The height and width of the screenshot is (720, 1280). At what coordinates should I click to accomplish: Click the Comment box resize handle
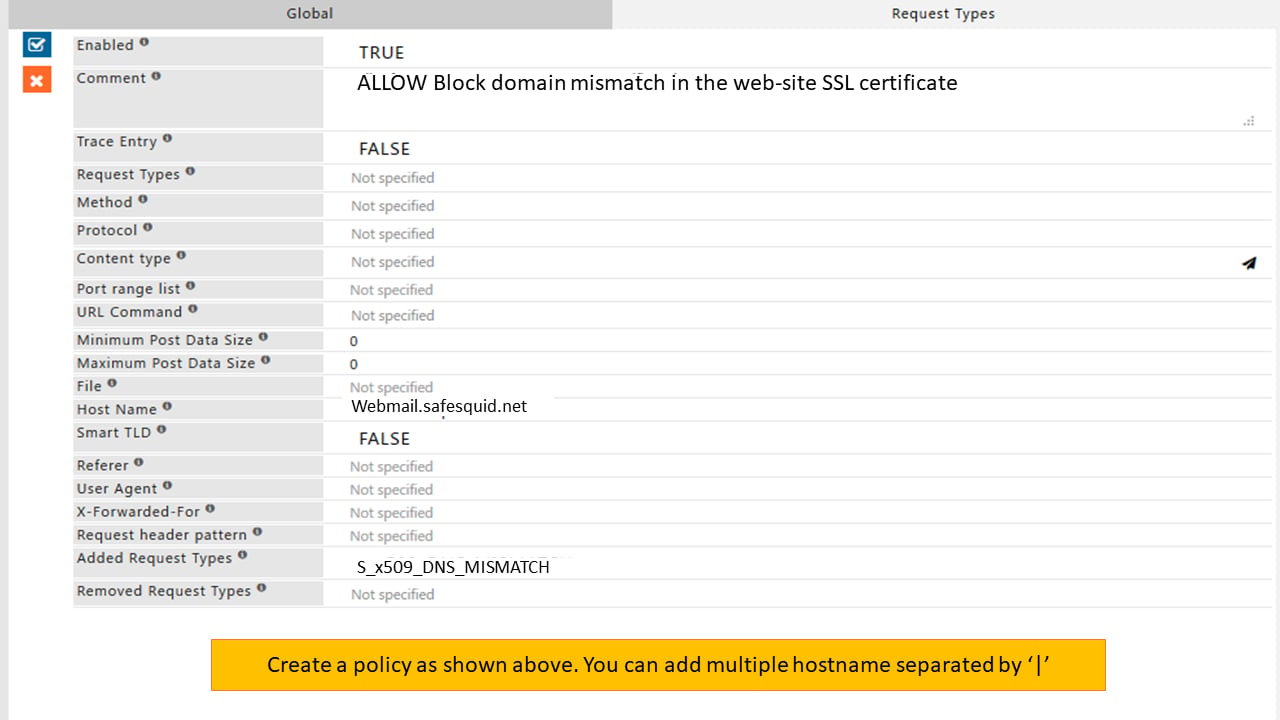point(1249,121)
